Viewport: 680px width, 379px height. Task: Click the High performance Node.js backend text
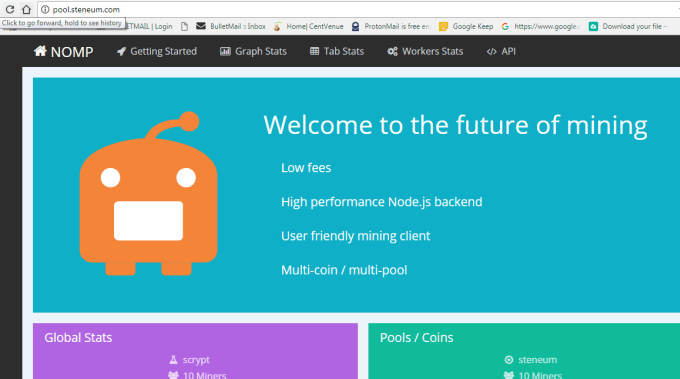click(x=382, y=202)
